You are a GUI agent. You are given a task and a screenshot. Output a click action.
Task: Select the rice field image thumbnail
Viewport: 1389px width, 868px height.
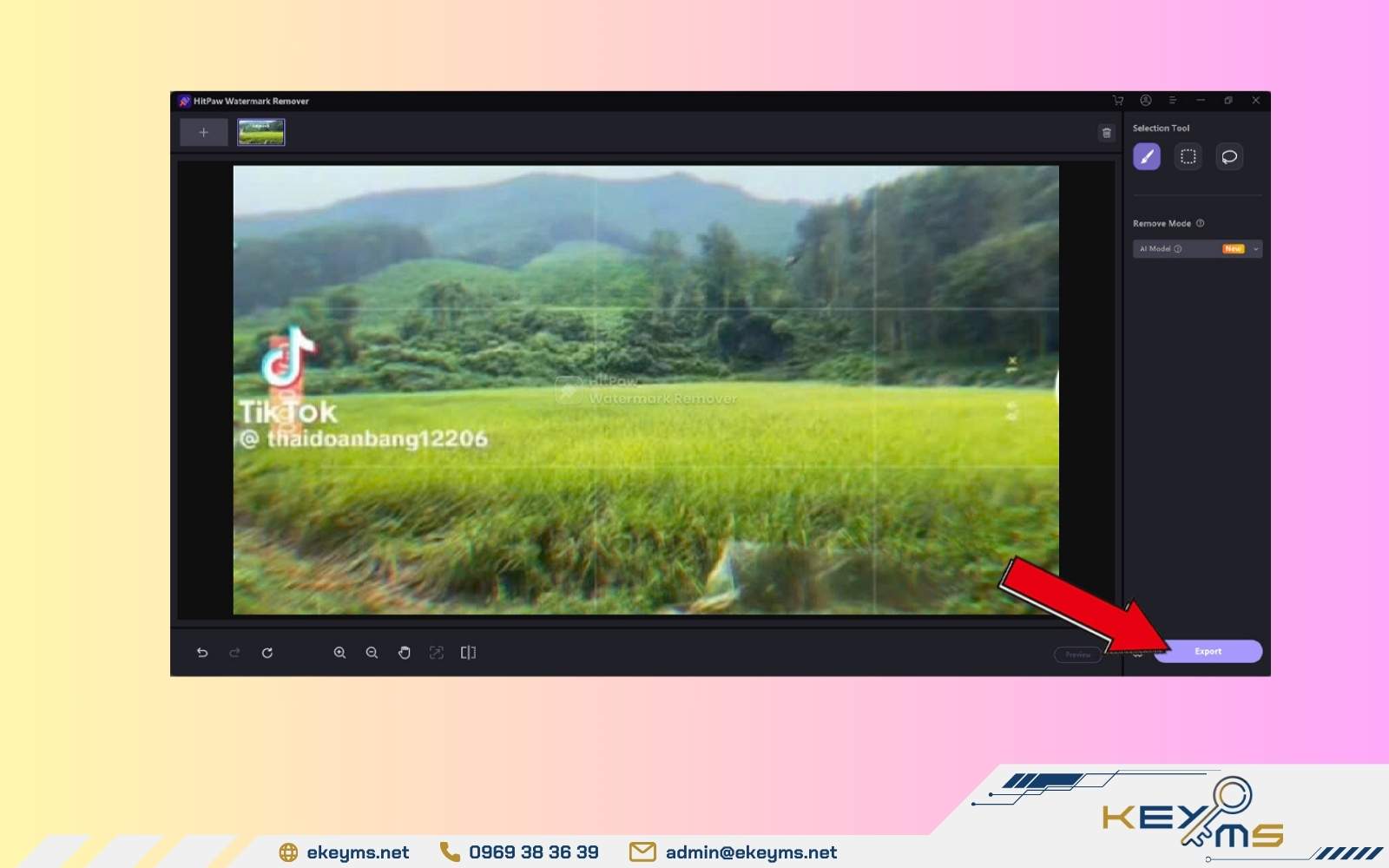point(261,133)
